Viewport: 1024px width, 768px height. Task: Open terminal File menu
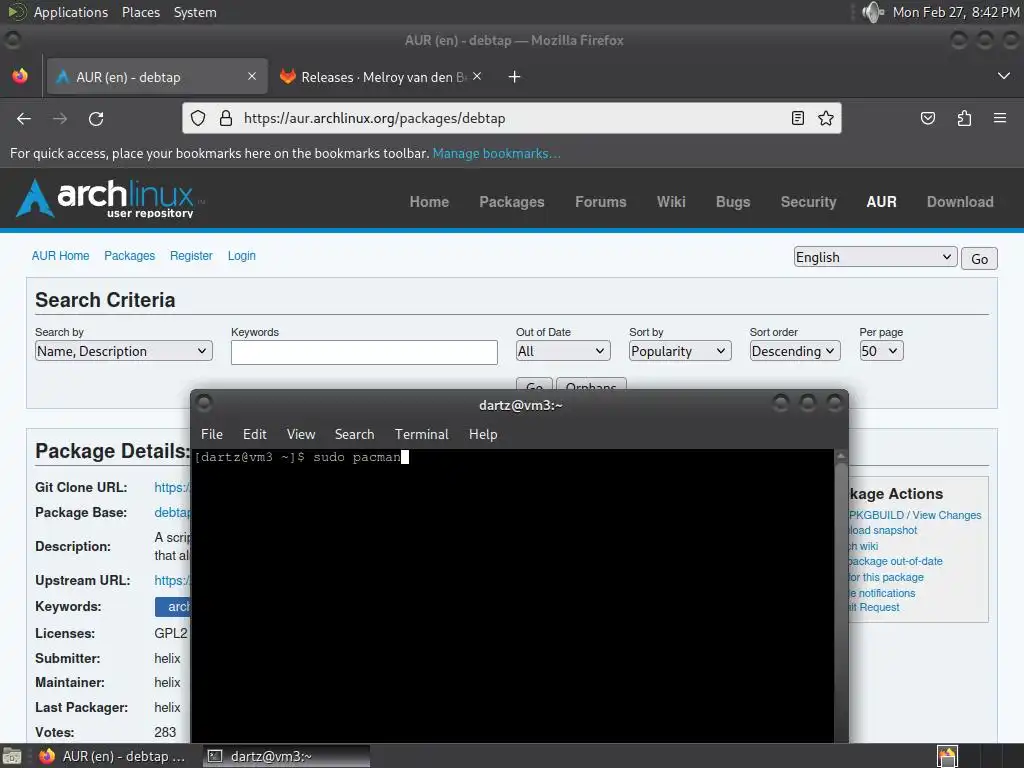(212, 434)
